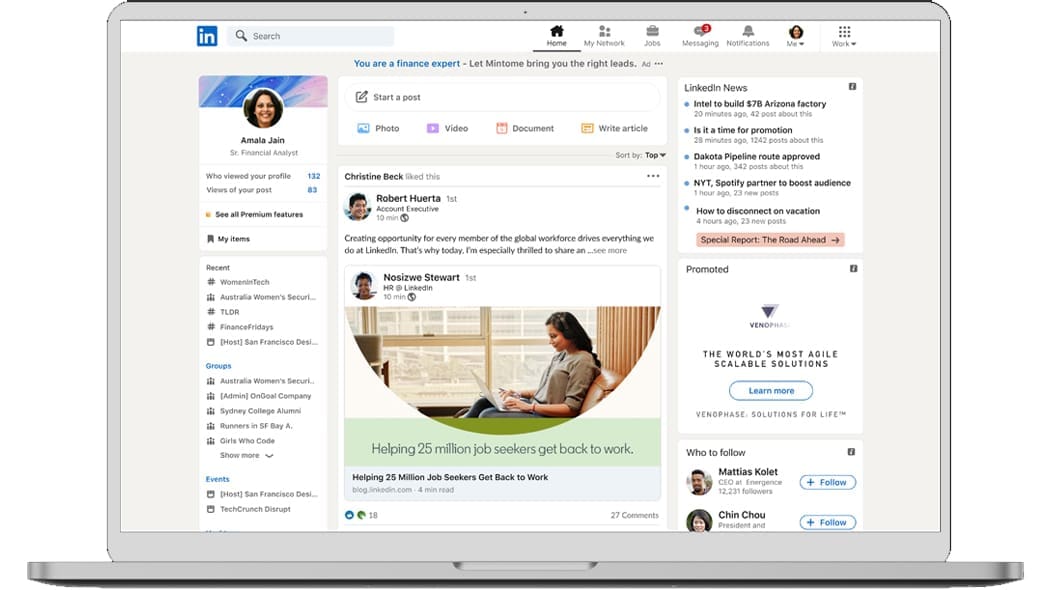Open ad options ellipsis next to Ad label
The width and height of the screenshot is (1050, 590).
point(659,64)
